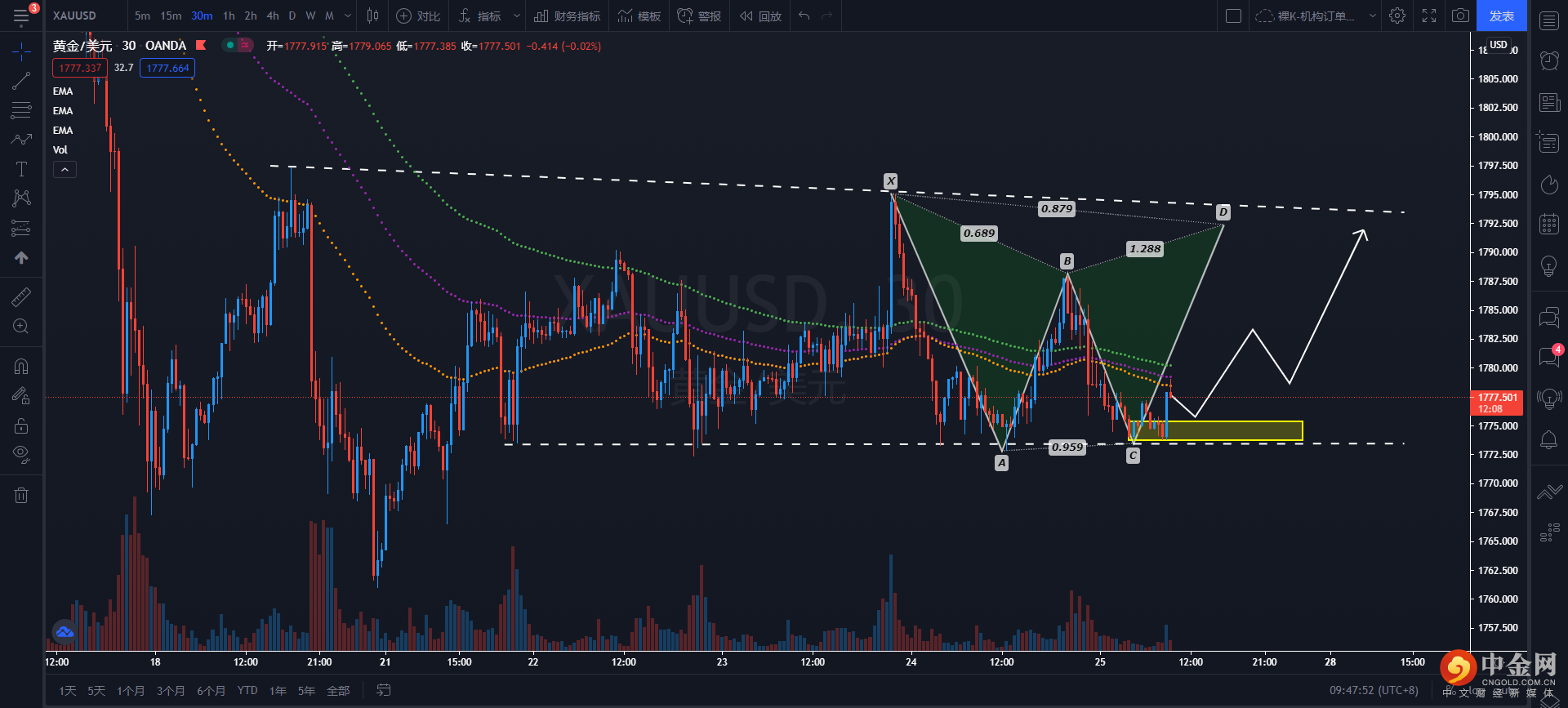This screenshot has height=708, width=1568.
Task: Open timezone menu at 09:47:52 (UTC+8)
Action: (x=1374, y=690)
